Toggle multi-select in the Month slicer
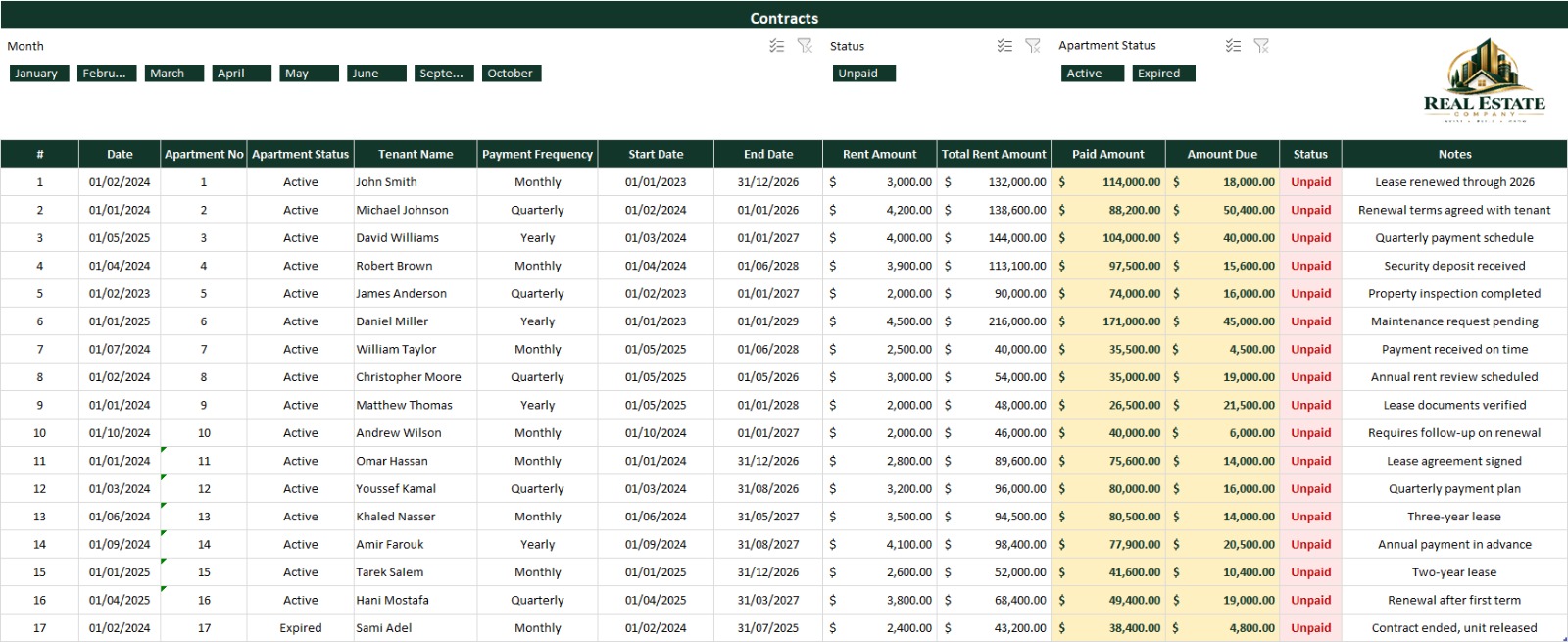1568x642 pixels. 776,46
